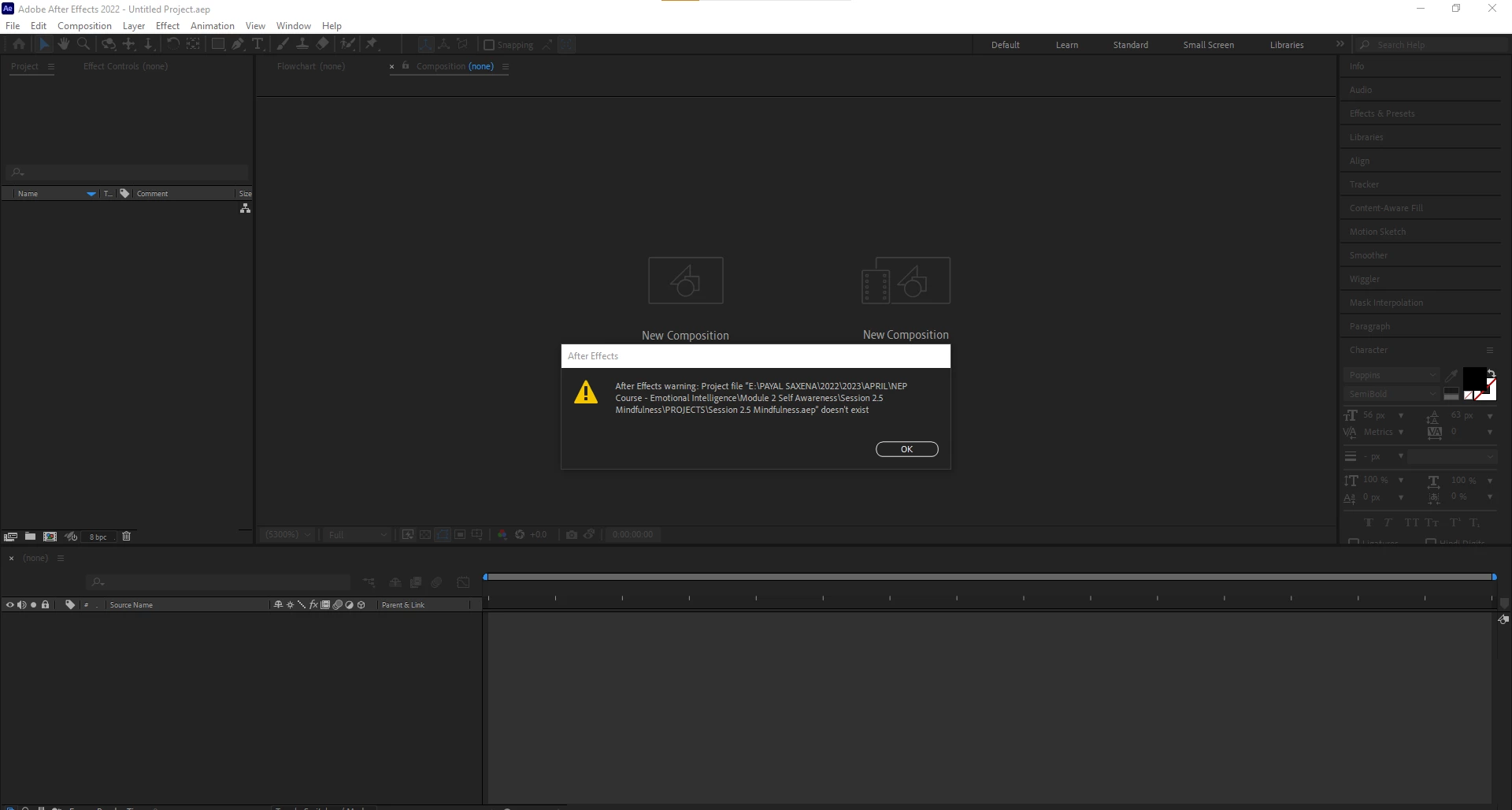This screenshot has height=810, width=1512.
Task: Select the Dolly camera tool
Action: tap(148, 44)
